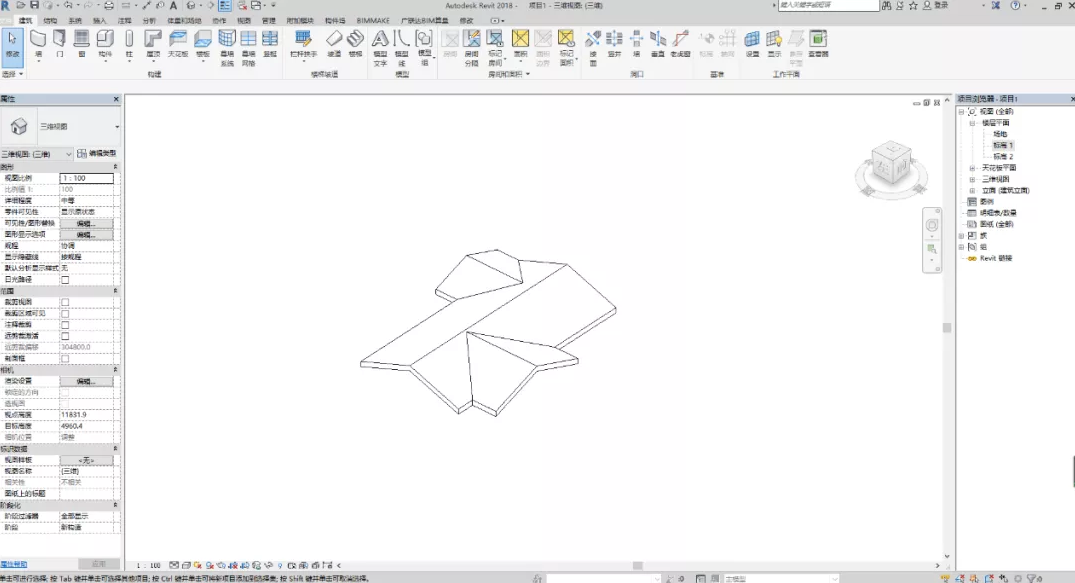Click the ViewCube in the 3D view
Image resolution: width=1075 pixels, height=583 pixels.
[x=891, y=163]
